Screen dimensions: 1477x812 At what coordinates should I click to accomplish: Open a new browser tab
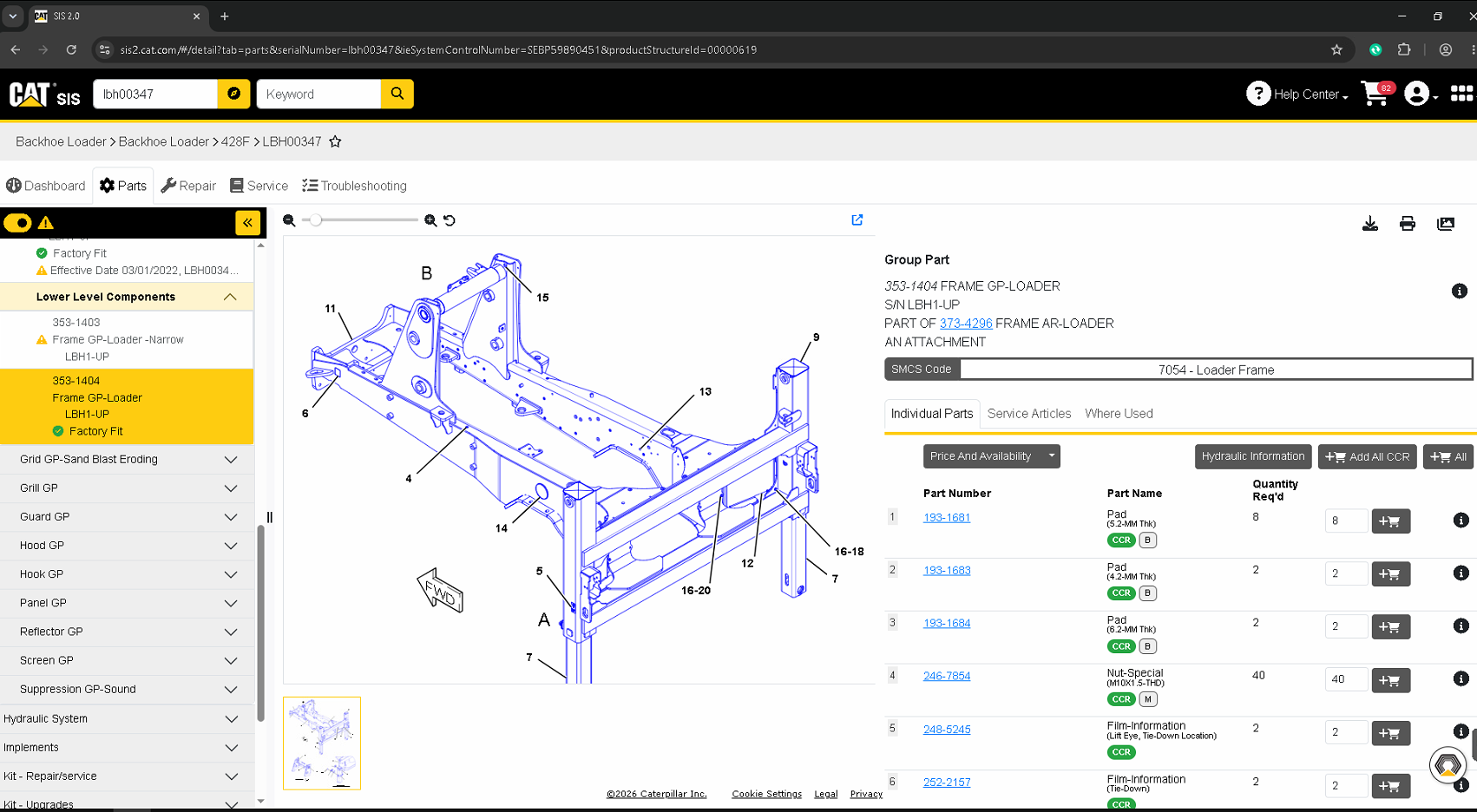[225, 16]
